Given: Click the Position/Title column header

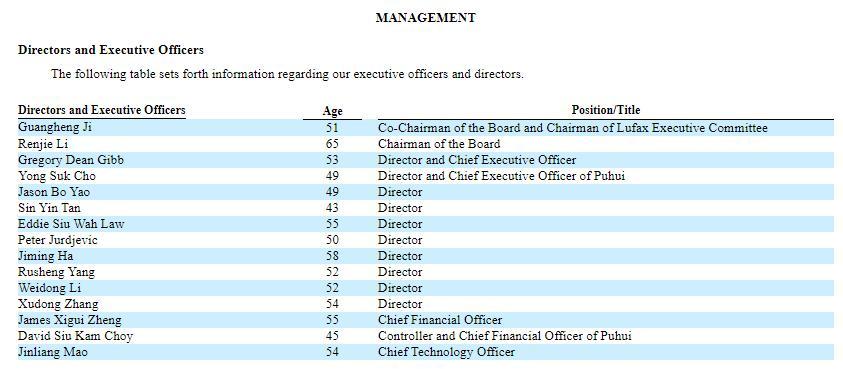Looking at the screenshot, I should (606, 110).
